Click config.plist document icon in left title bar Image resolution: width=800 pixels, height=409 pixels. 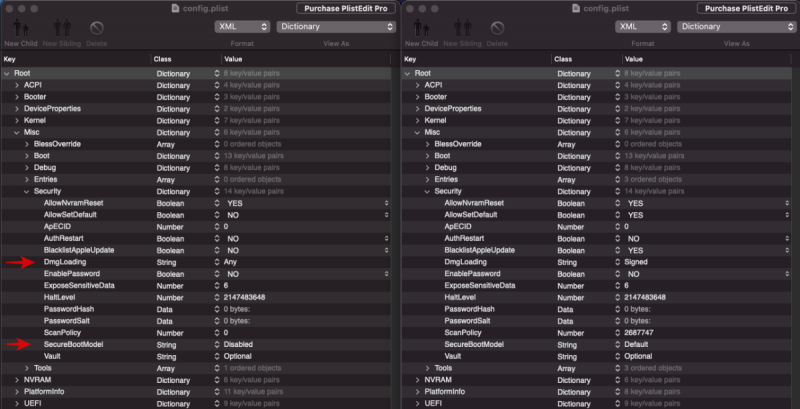[176, 9]
